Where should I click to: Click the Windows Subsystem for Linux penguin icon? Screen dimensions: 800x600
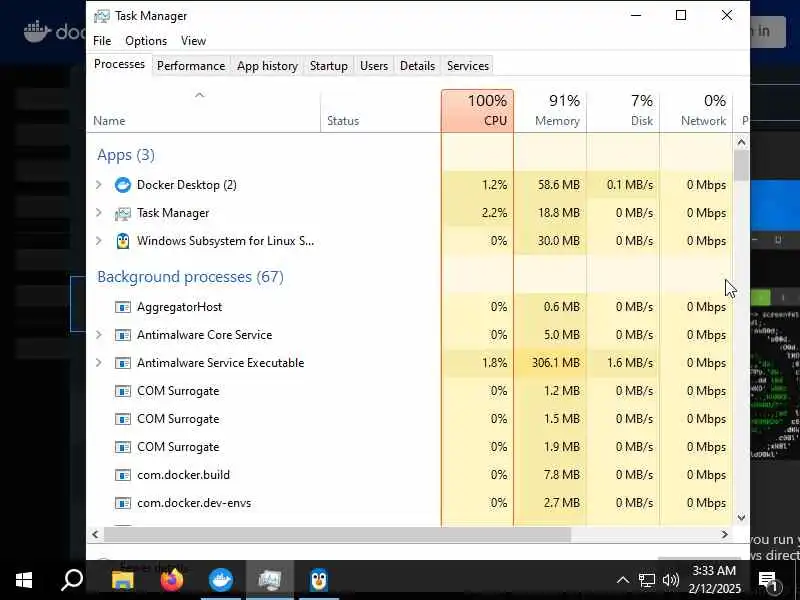point(122,241)
